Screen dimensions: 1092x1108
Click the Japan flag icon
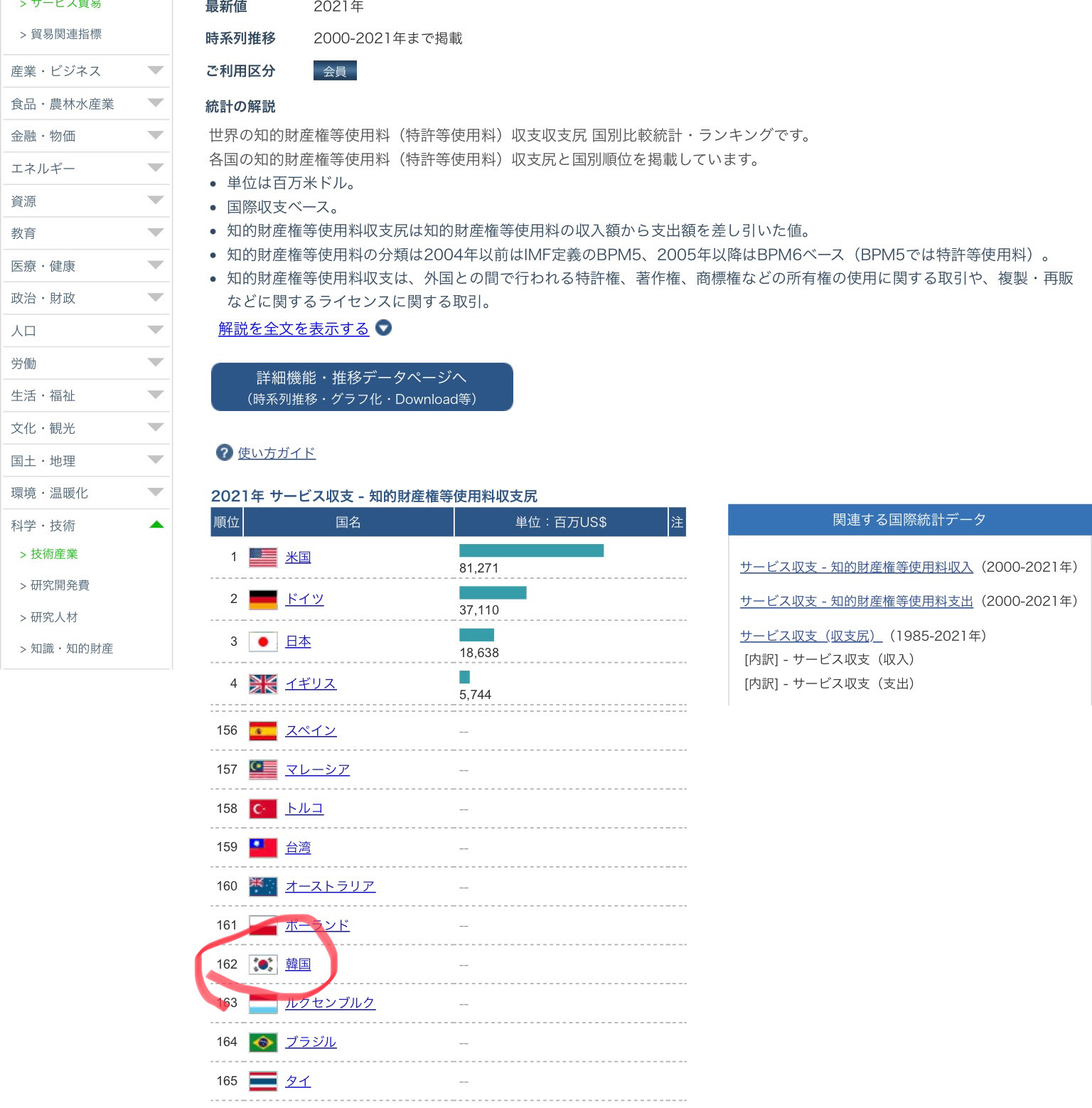pos(262,641)
